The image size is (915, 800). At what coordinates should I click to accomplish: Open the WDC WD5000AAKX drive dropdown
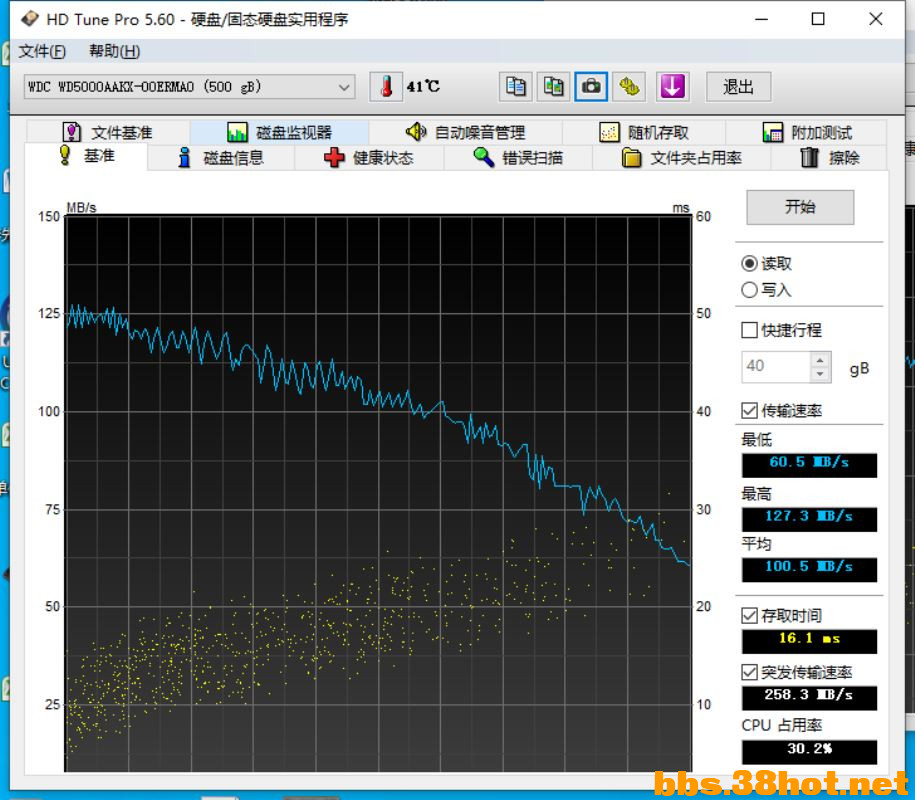[189, 87]
